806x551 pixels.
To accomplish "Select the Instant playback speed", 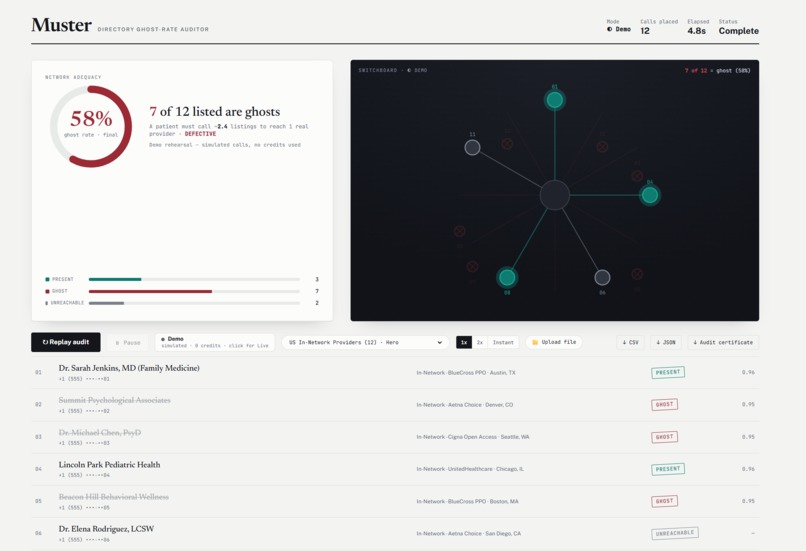I will [503, 342].
